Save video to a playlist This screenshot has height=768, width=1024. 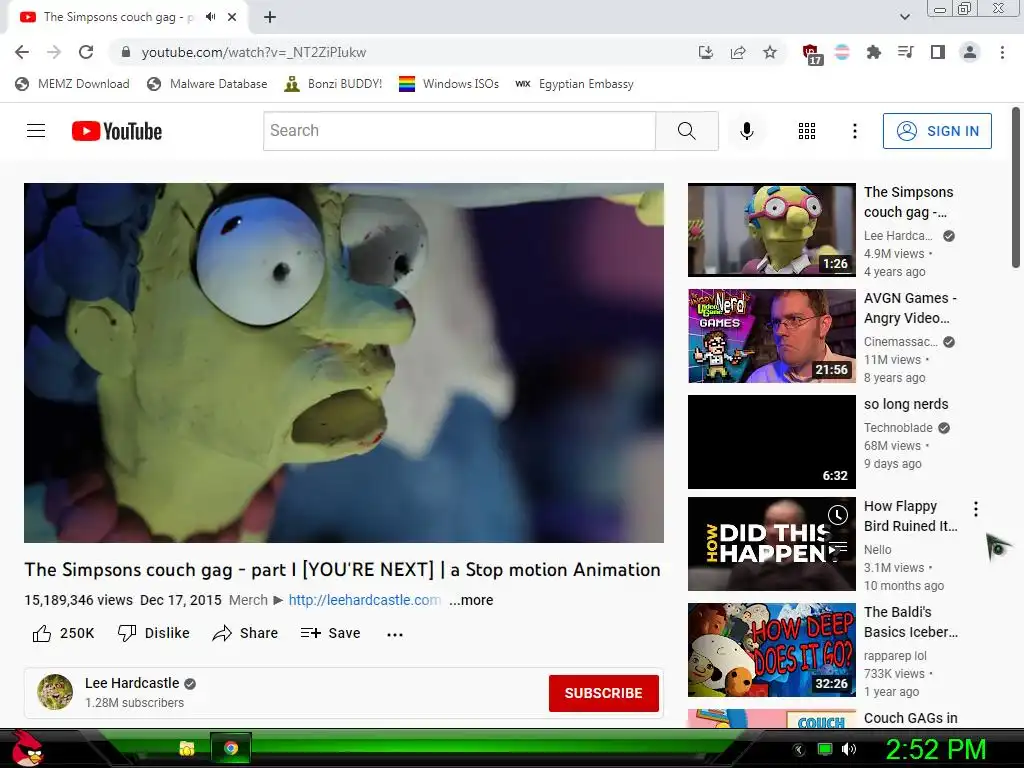[x=330, y=633]
